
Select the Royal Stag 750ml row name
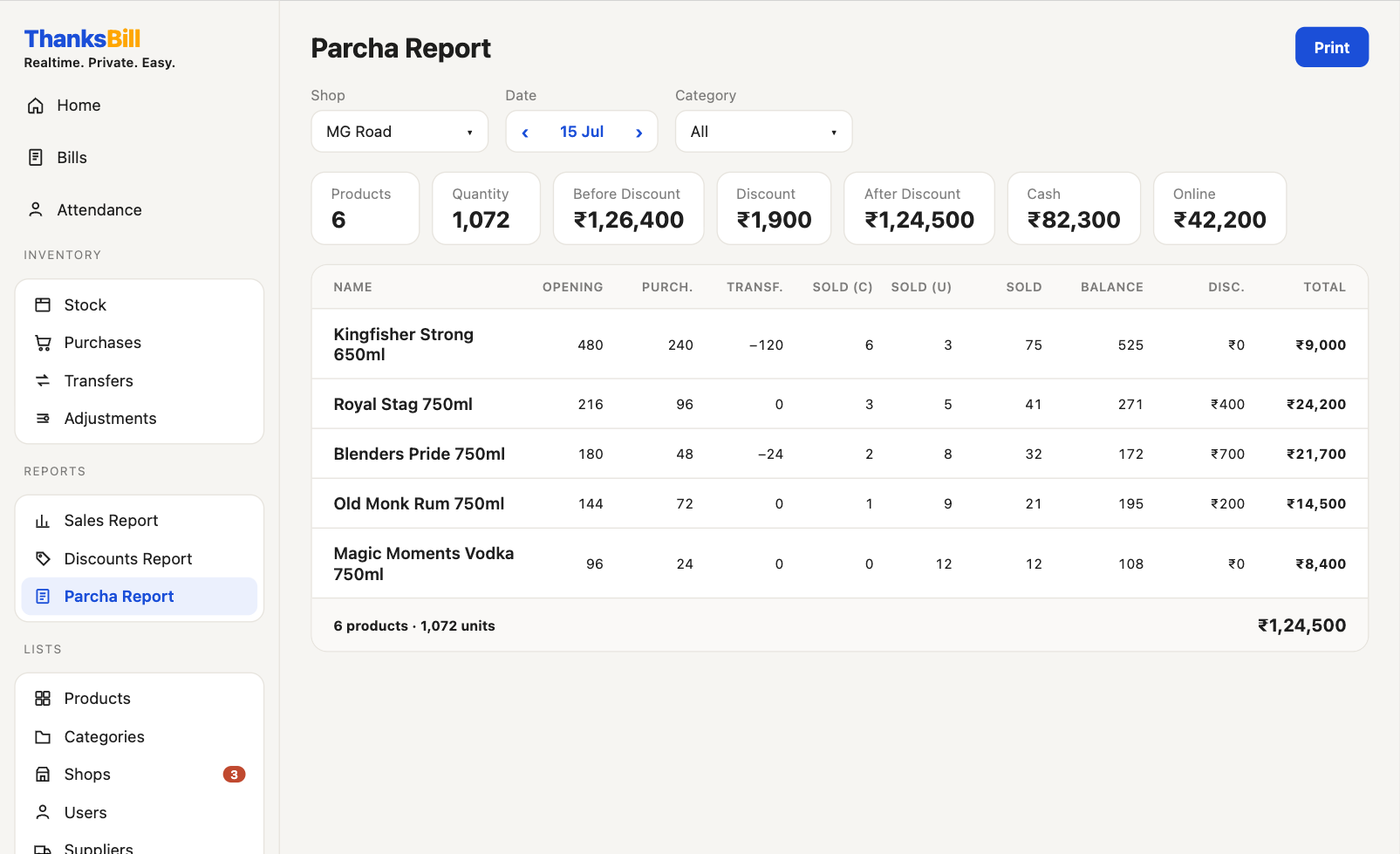tap(403, 405)
